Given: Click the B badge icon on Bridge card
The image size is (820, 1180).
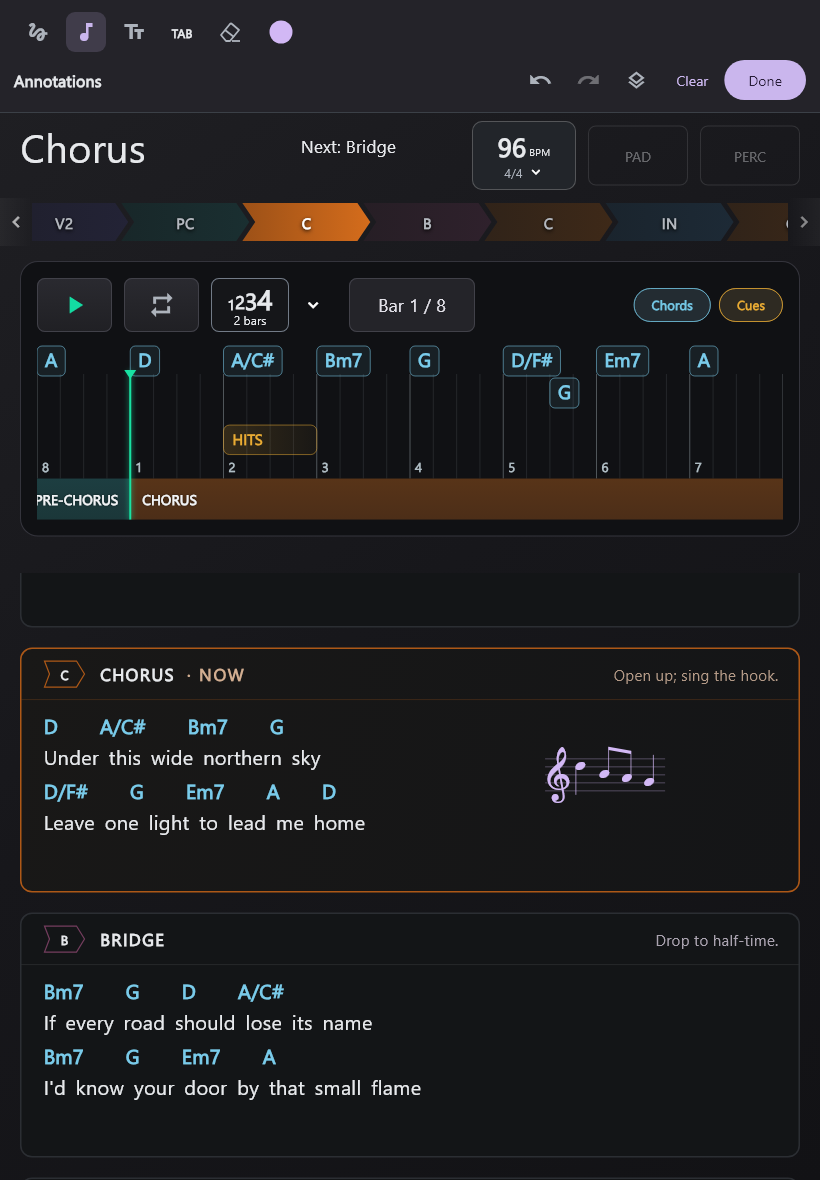Looking at the screenshot, I should (64, 940).
